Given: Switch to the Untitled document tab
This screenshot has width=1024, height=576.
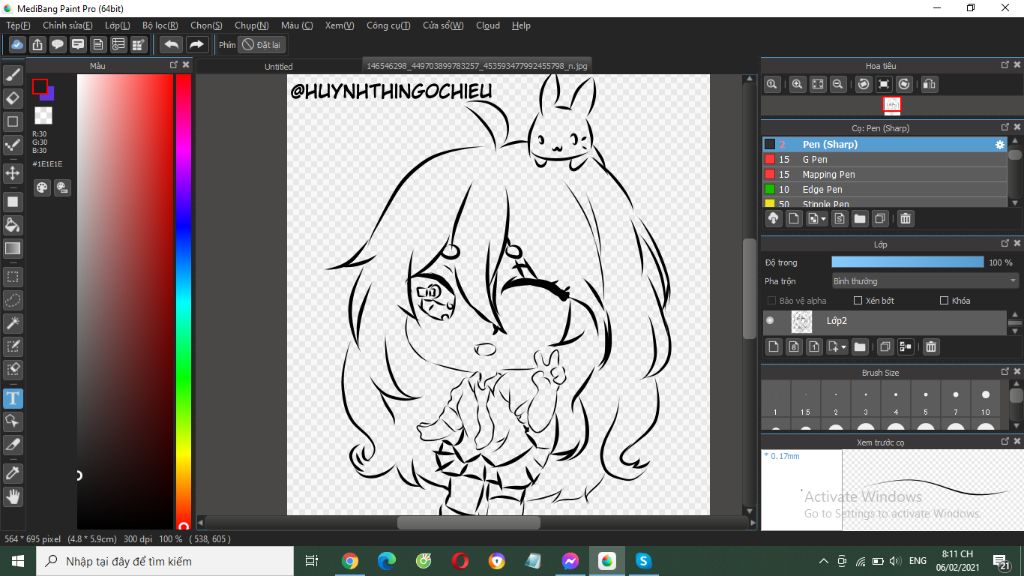Looking at the screenshot, I should coord(278,66).
